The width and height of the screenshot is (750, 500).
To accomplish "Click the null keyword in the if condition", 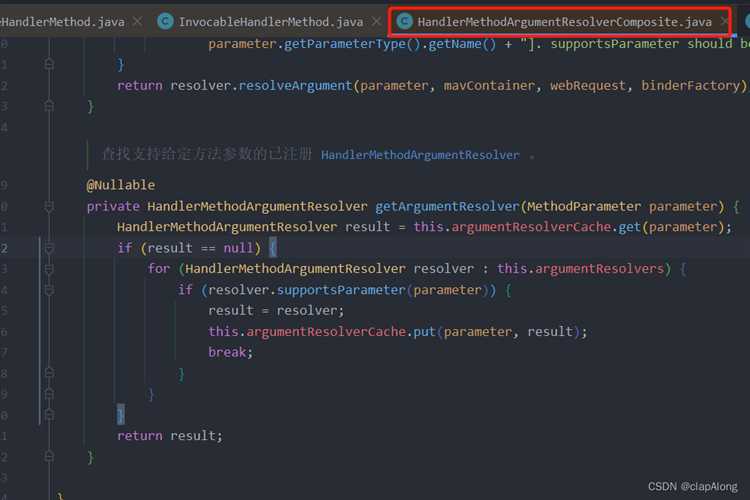I will [238, 248].
